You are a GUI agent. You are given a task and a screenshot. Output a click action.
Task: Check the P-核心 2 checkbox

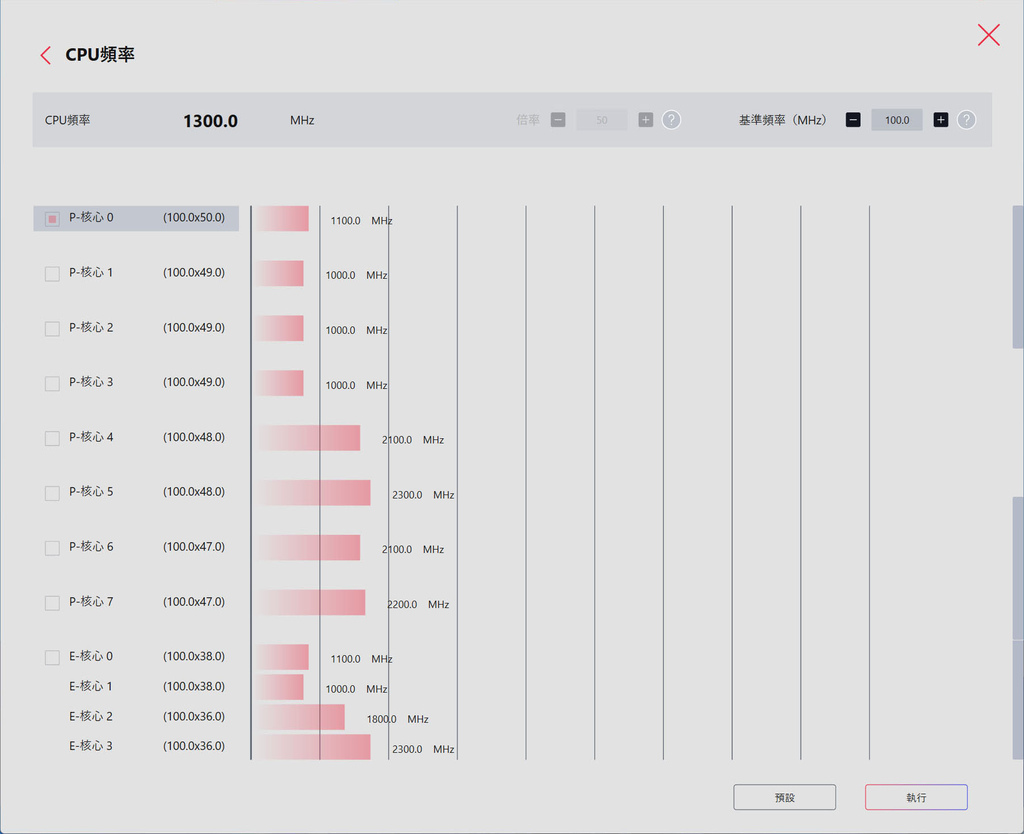click(52, 329)
